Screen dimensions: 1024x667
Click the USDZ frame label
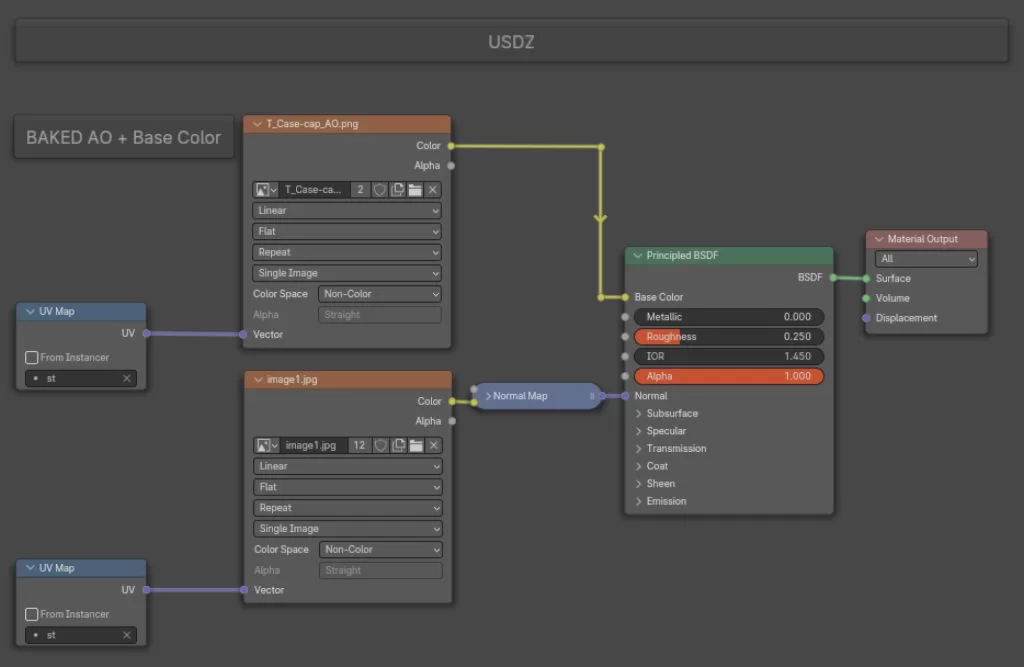(x=511, y=42)
